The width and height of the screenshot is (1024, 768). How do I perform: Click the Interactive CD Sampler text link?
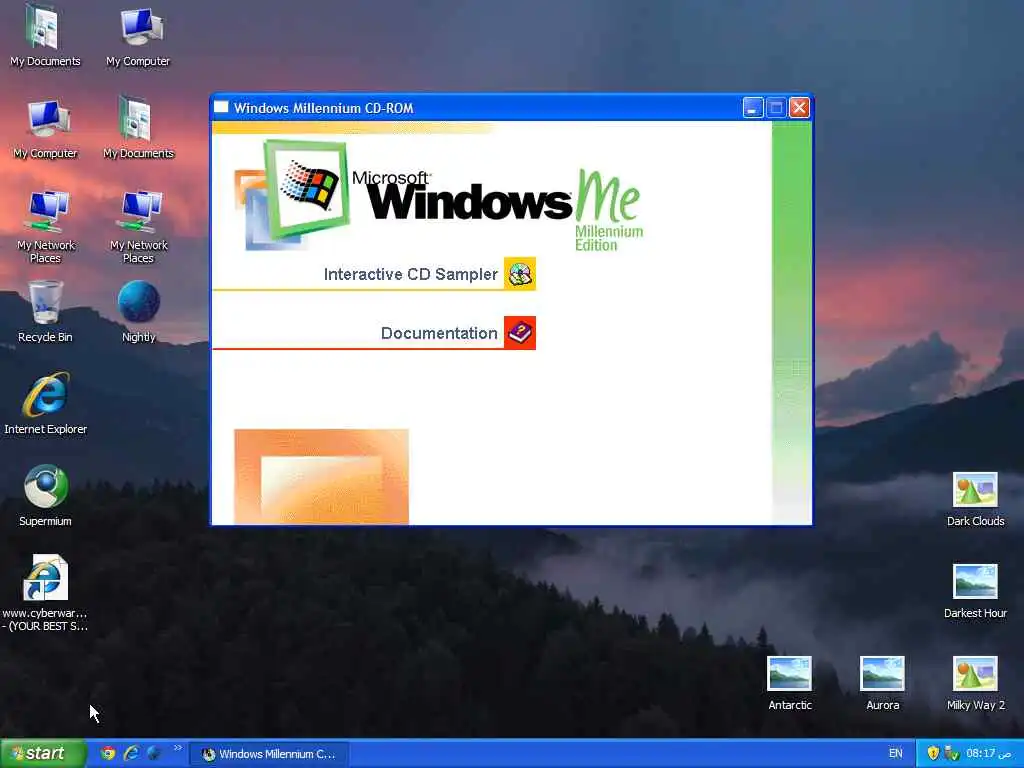click(411, 274)
